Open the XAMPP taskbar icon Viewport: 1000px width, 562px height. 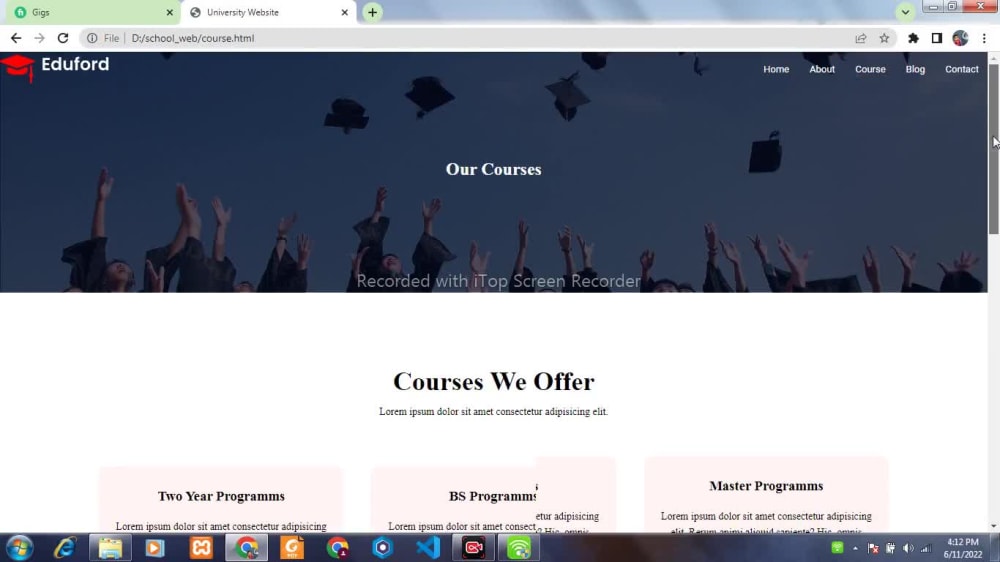point(201,548)
